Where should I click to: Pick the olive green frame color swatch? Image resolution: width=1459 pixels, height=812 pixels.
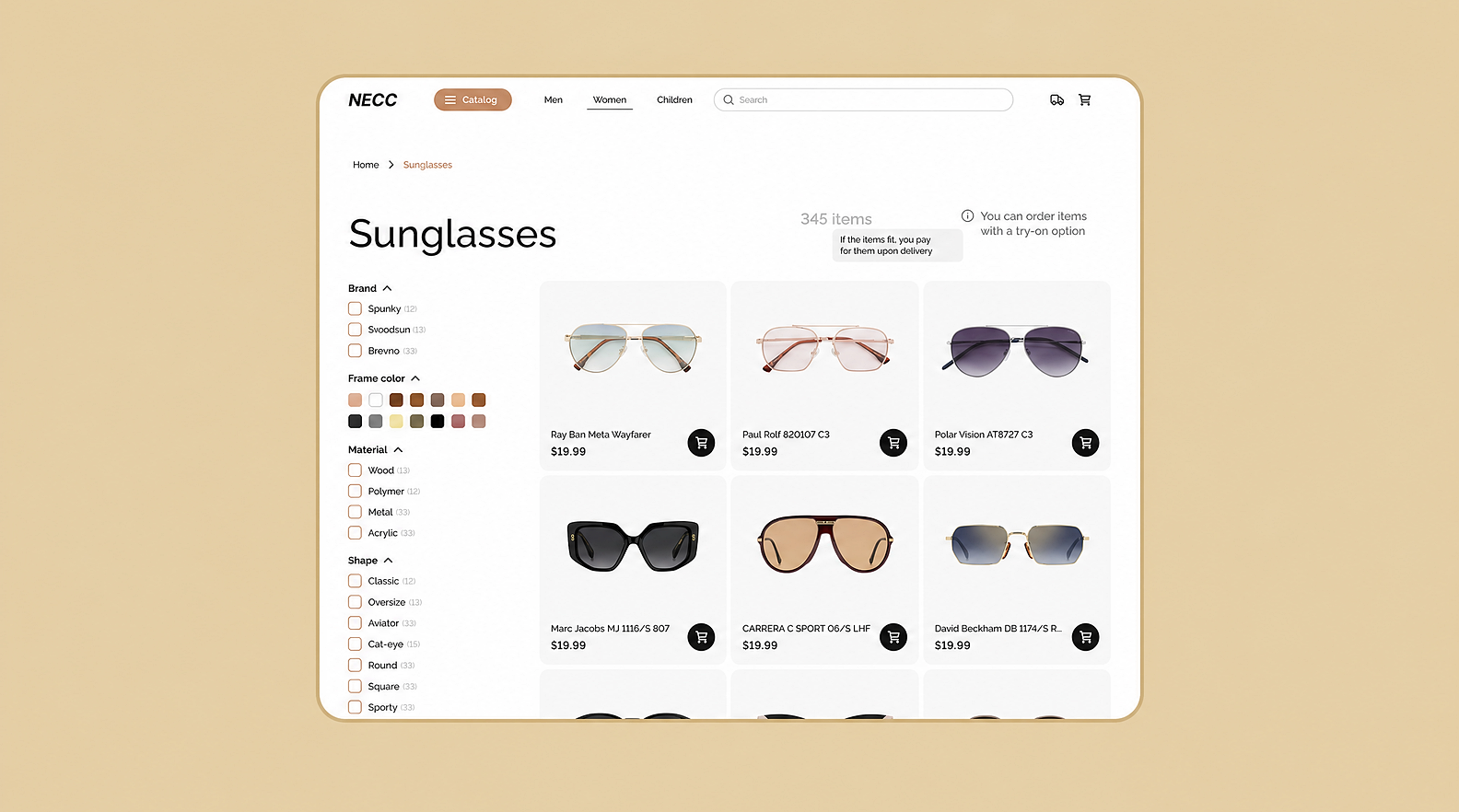[416, 421]
